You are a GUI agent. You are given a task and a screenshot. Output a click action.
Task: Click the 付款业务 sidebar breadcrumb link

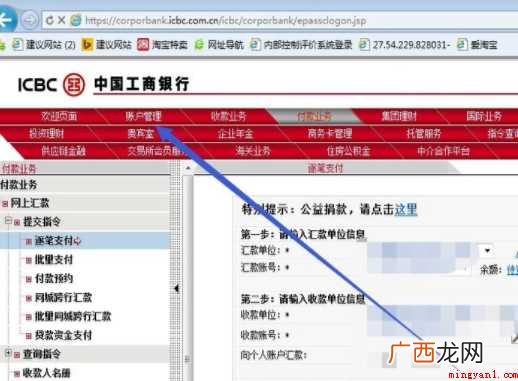pyautogui.click(x=19, y=169)
